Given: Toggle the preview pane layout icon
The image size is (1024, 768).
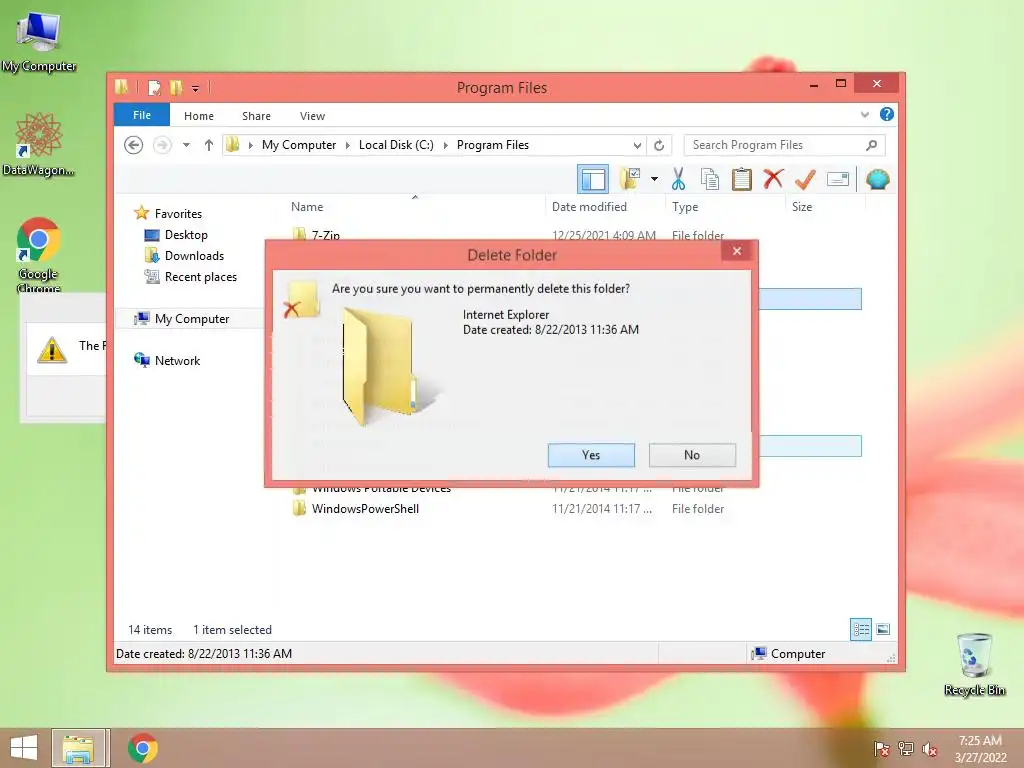Looking at the screenshot, I should coord(593,179).
